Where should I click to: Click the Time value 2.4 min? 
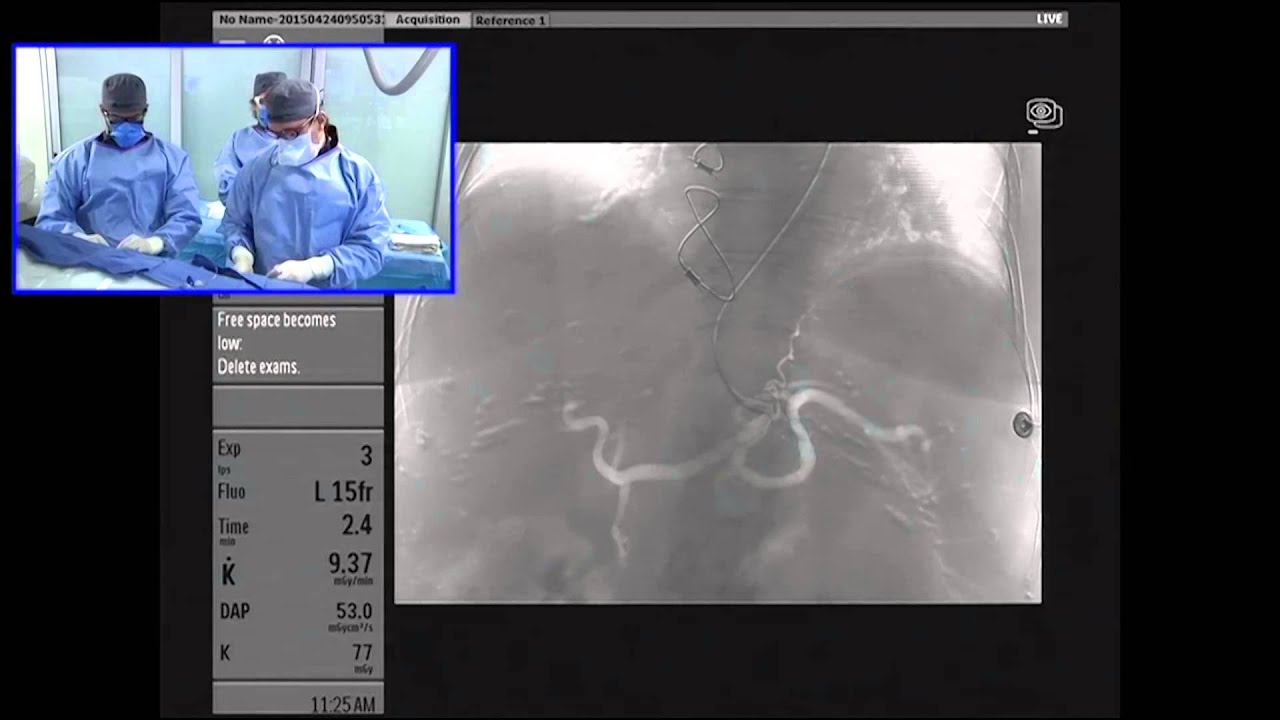point(356,525)
